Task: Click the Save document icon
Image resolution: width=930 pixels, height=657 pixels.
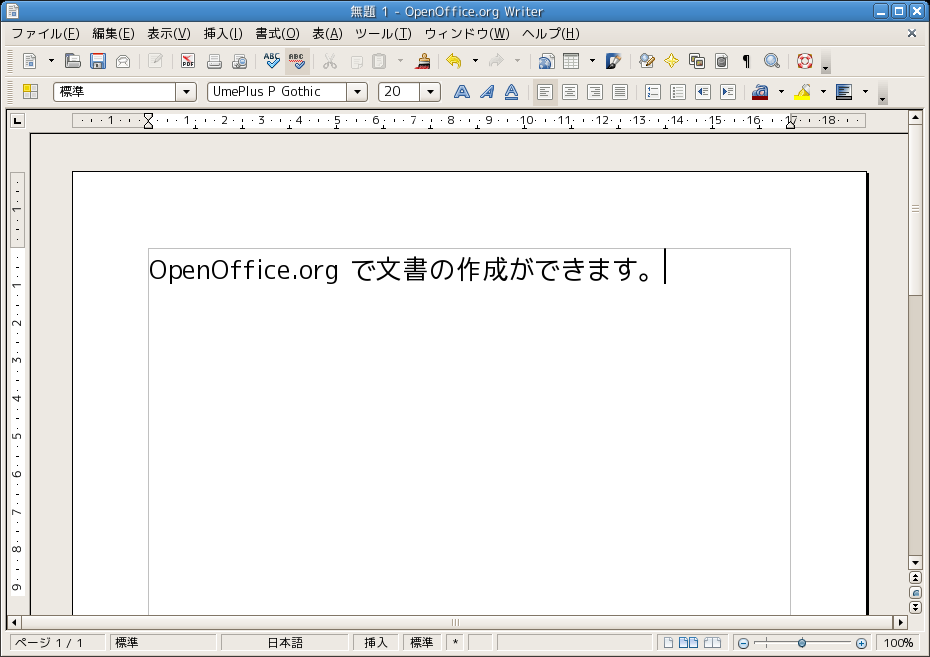Action: pos(97,61)
